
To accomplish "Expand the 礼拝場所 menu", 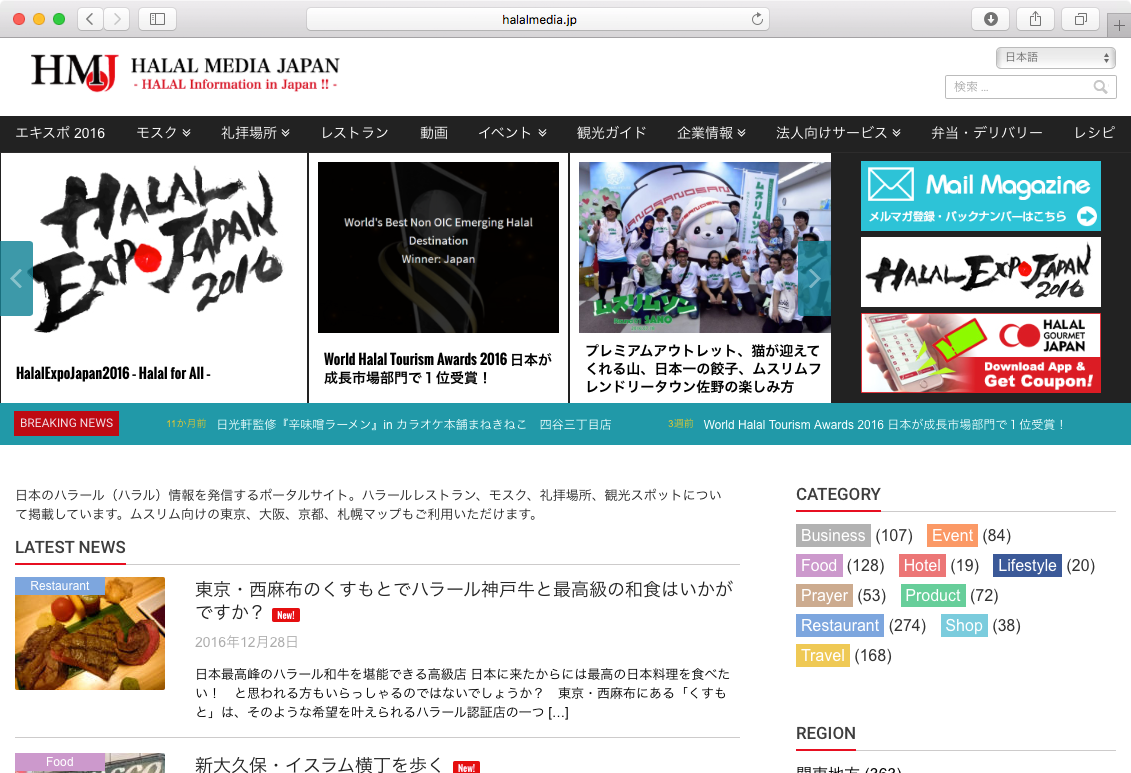I will click(x=255, y=133).
